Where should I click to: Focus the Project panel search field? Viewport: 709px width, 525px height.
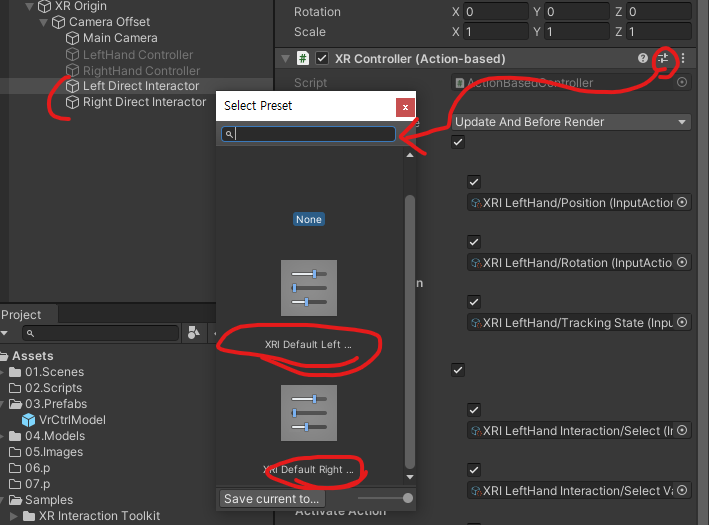point(100,333)
